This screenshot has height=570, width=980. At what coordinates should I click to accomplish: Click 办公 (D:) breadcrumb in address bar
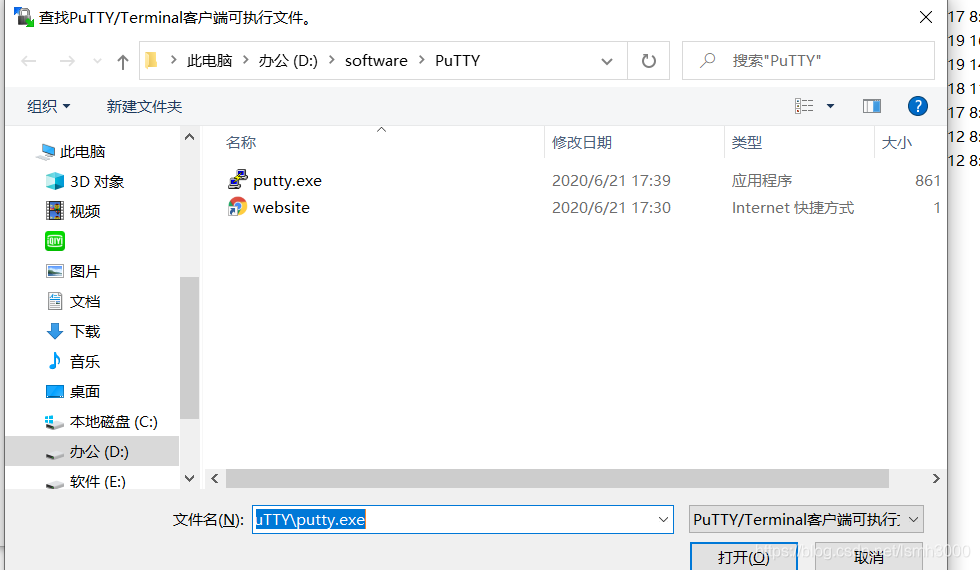pos(288,61)
